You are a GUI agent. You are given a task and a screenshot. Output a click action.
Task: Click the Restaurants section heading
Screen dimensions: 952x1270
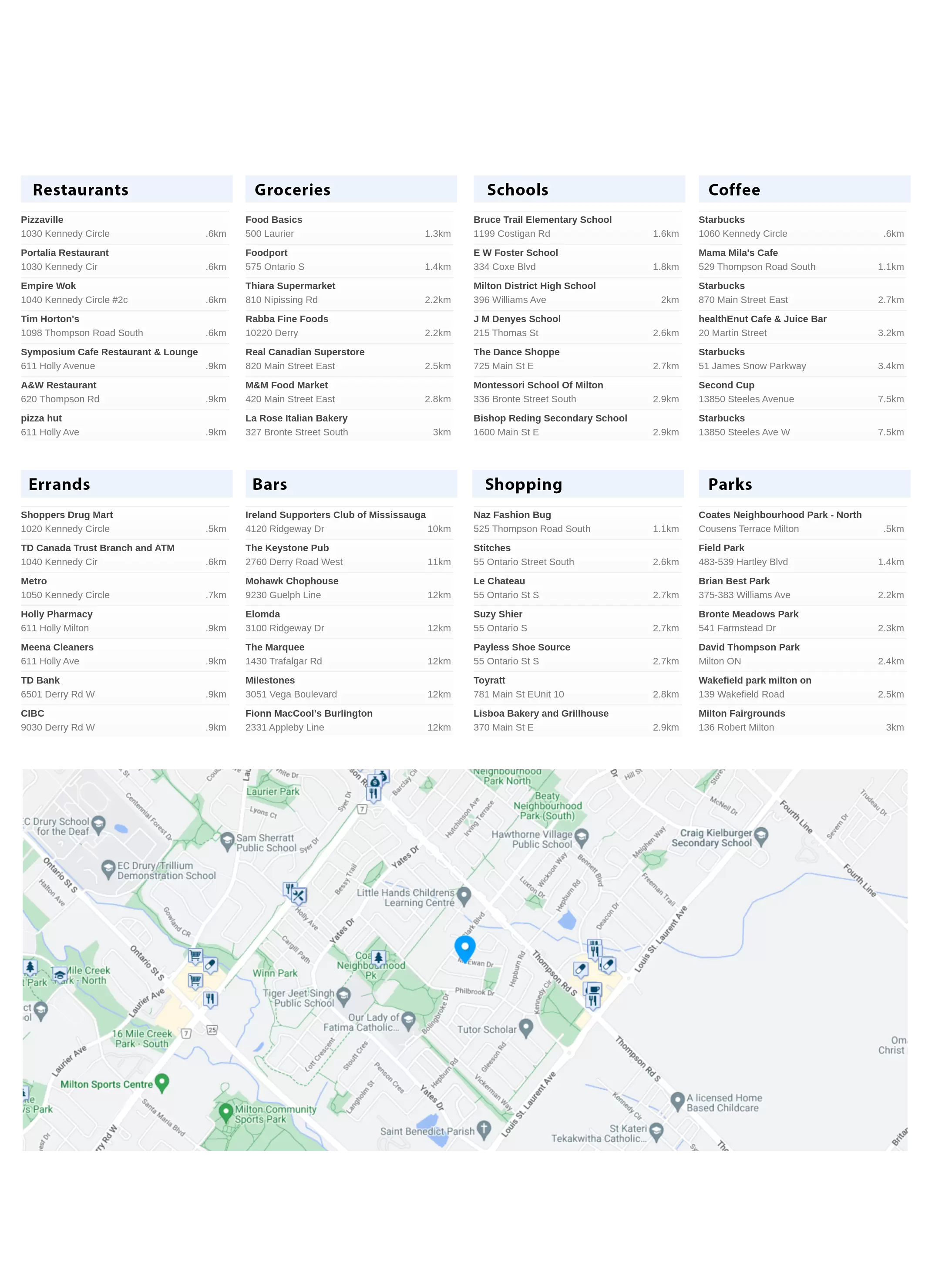click(81, 190)
